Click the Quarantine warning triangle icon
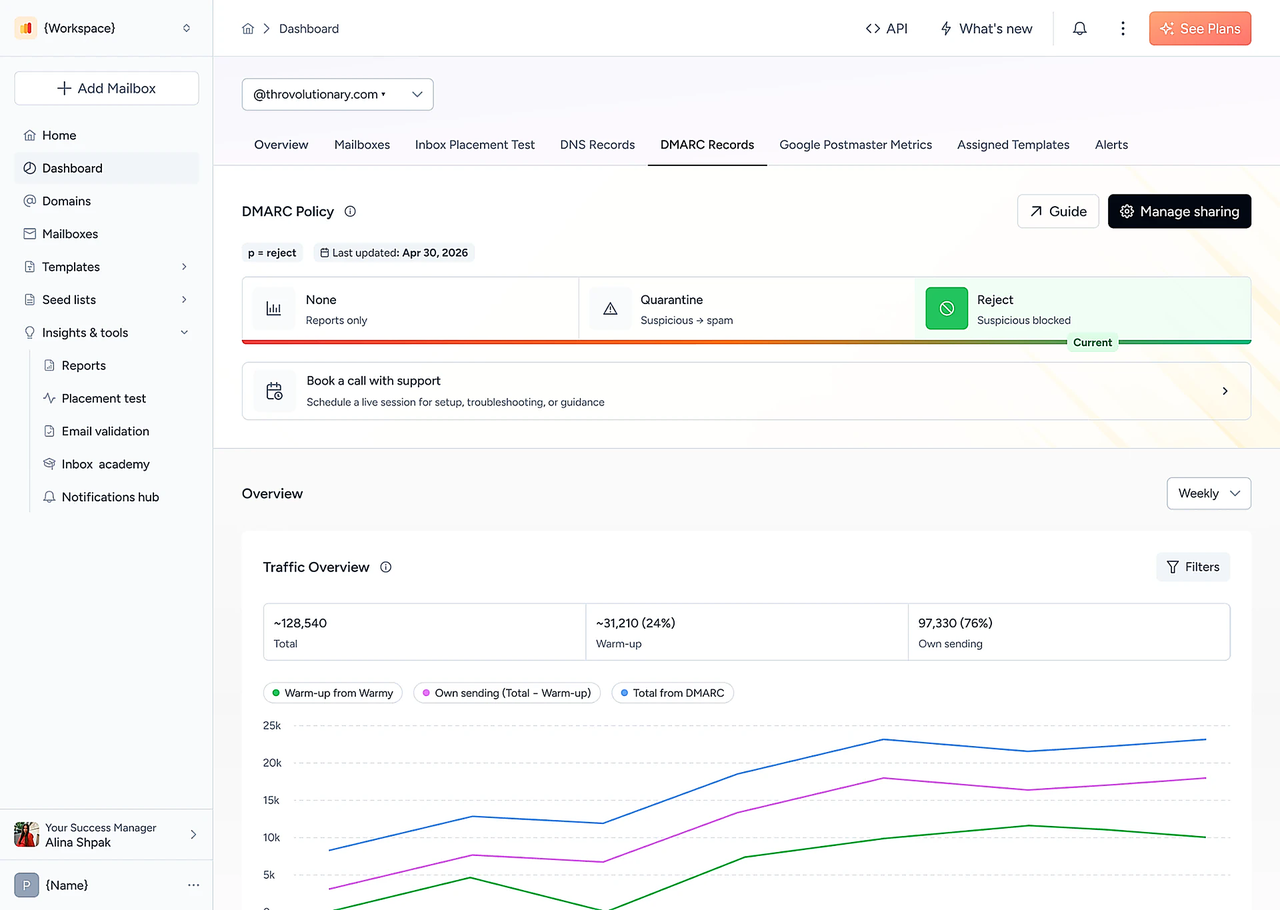 click(x=610, y=309)
